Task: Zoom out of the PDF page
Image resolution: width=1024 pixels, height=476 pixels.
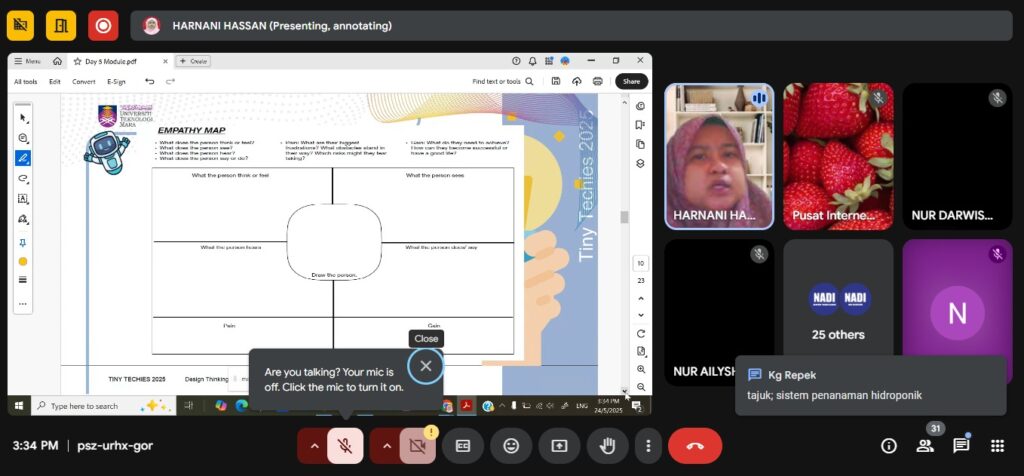Action: coord(641,387)
